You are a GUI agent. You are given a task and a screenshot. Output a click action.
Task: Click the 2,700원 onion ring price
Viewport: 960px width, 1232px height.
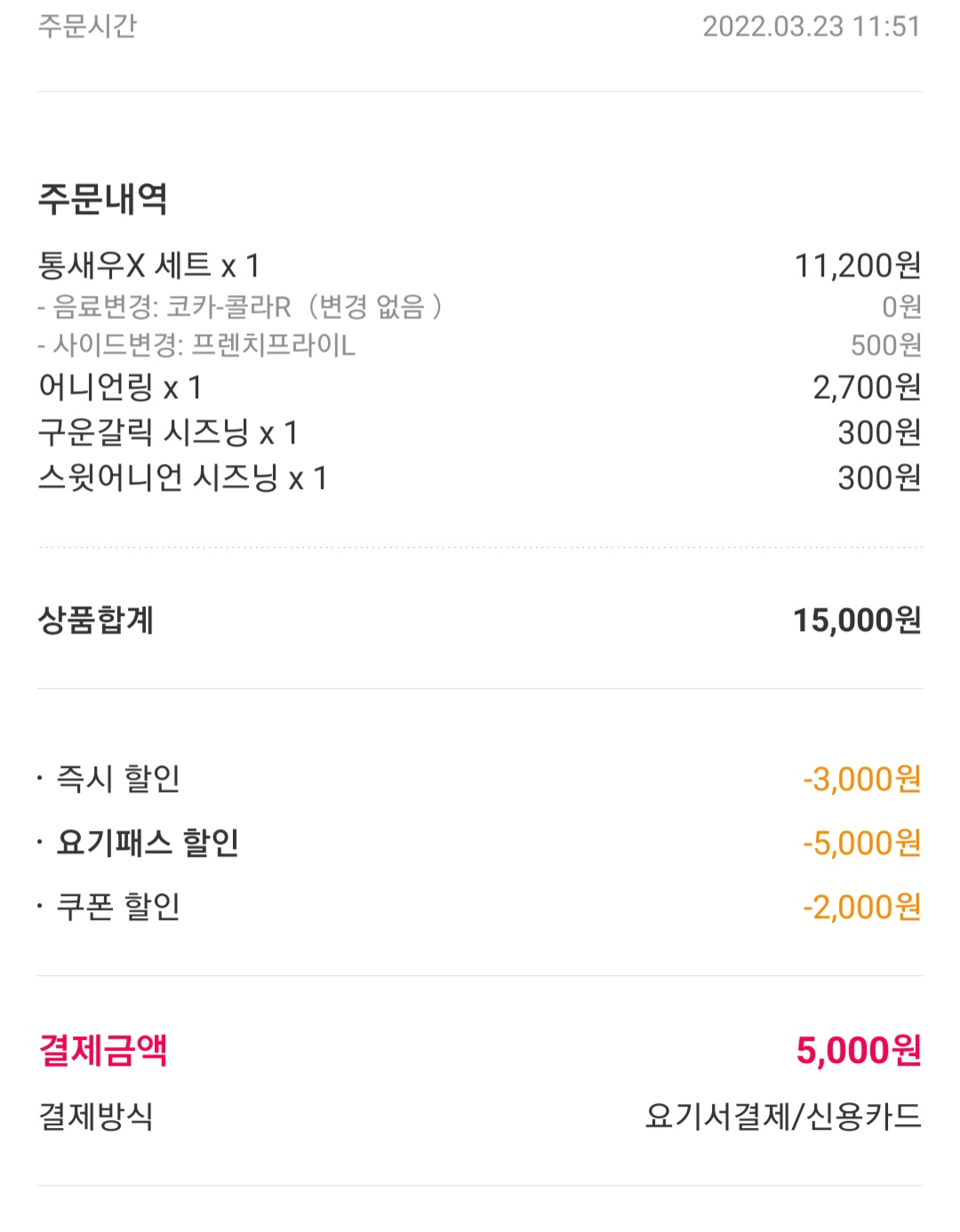[x=867, y=388]
